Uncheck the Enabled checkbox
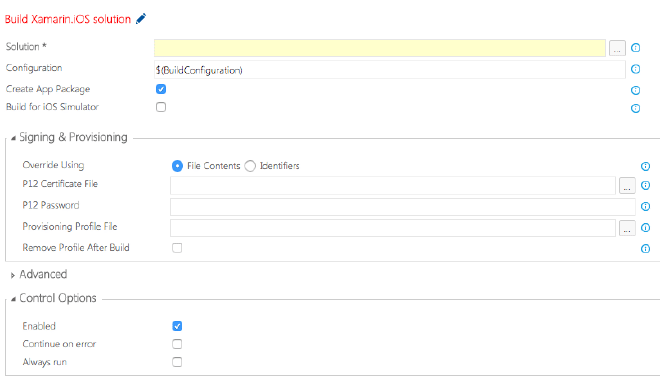Screen dimensions: 660x385 coord(177,326)
